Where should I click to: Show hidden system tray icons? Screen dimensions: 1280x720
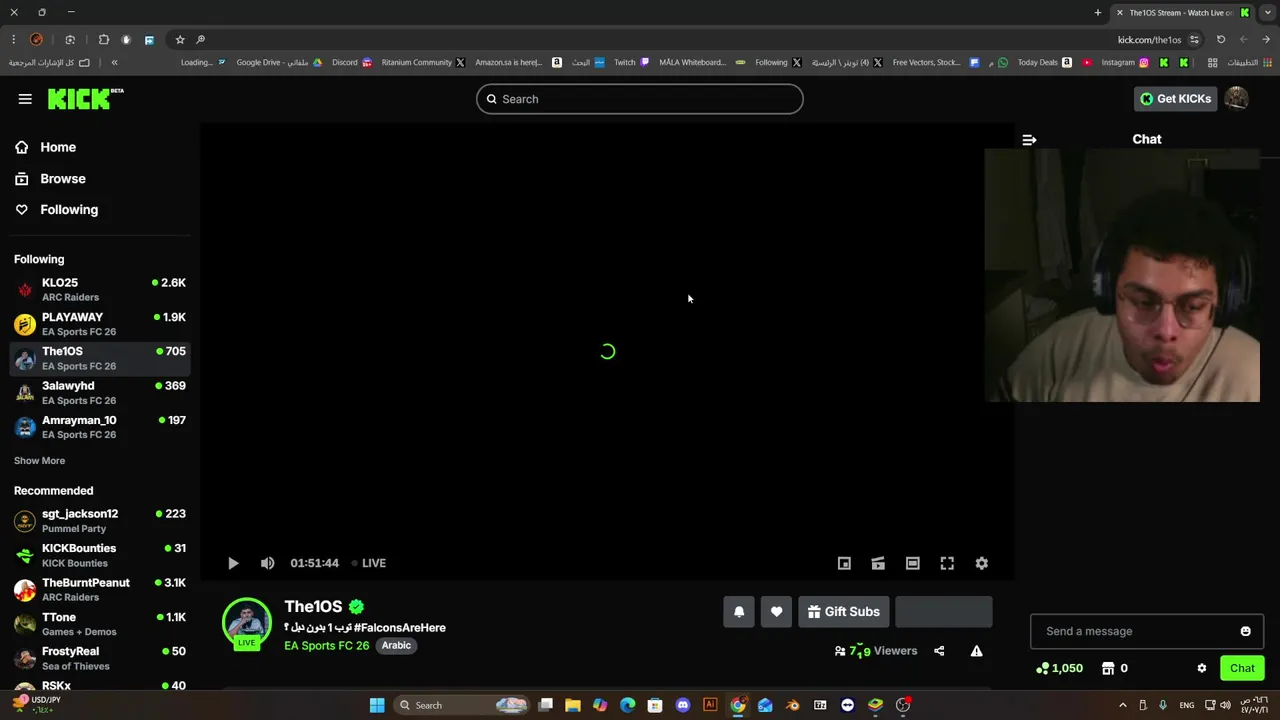(x=1122, y=705)
